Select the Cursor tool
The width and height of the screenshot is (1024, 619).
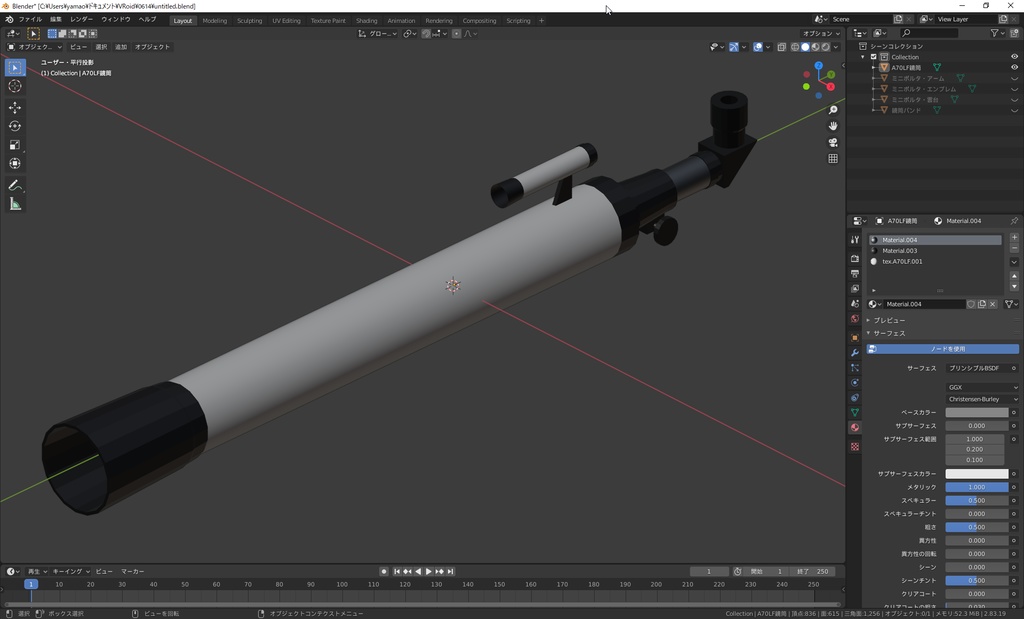point(15,86)
